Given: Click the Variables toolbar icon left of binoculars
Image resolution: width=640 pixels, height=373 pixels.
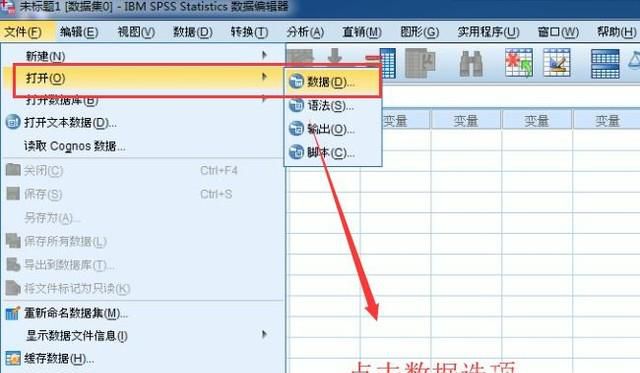Looking at the screenshot, I should tap(420, 63).
